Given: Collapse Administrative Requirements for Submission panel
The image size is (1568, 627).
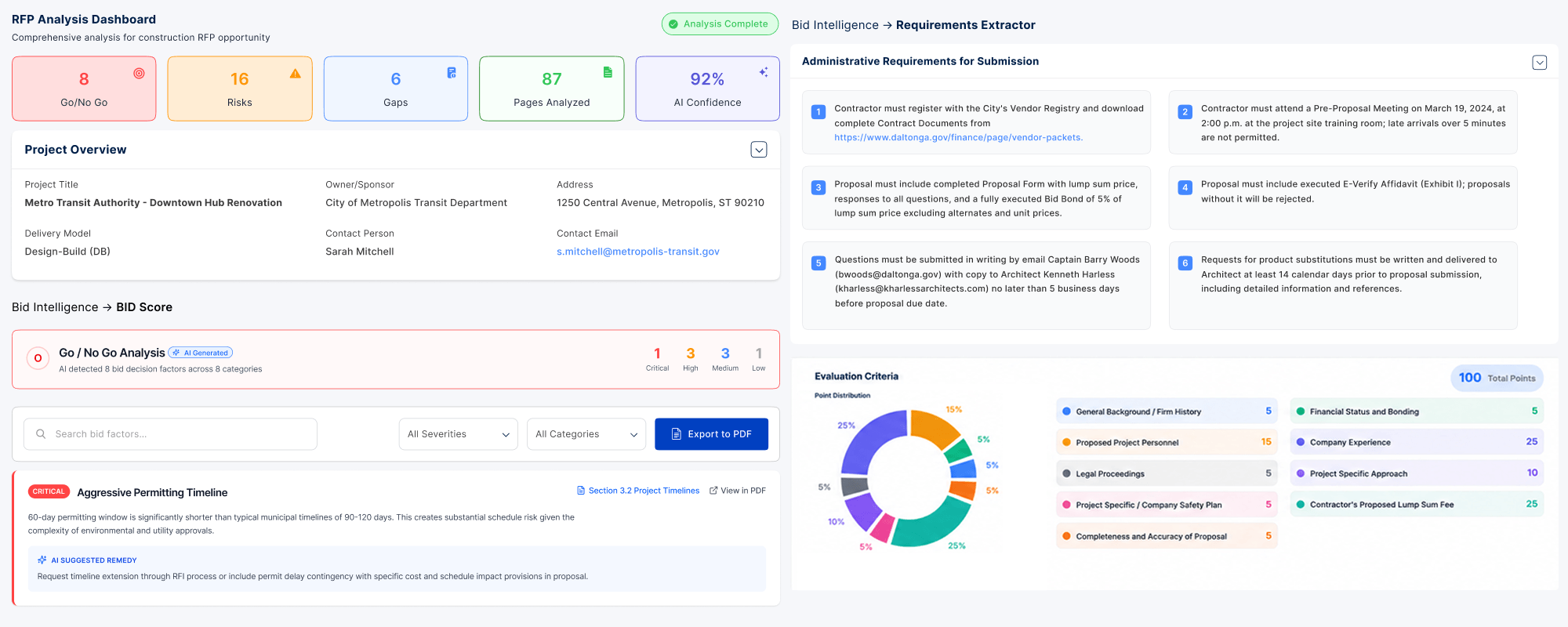Looking at the screenshot, I should tap(1540, 62).
